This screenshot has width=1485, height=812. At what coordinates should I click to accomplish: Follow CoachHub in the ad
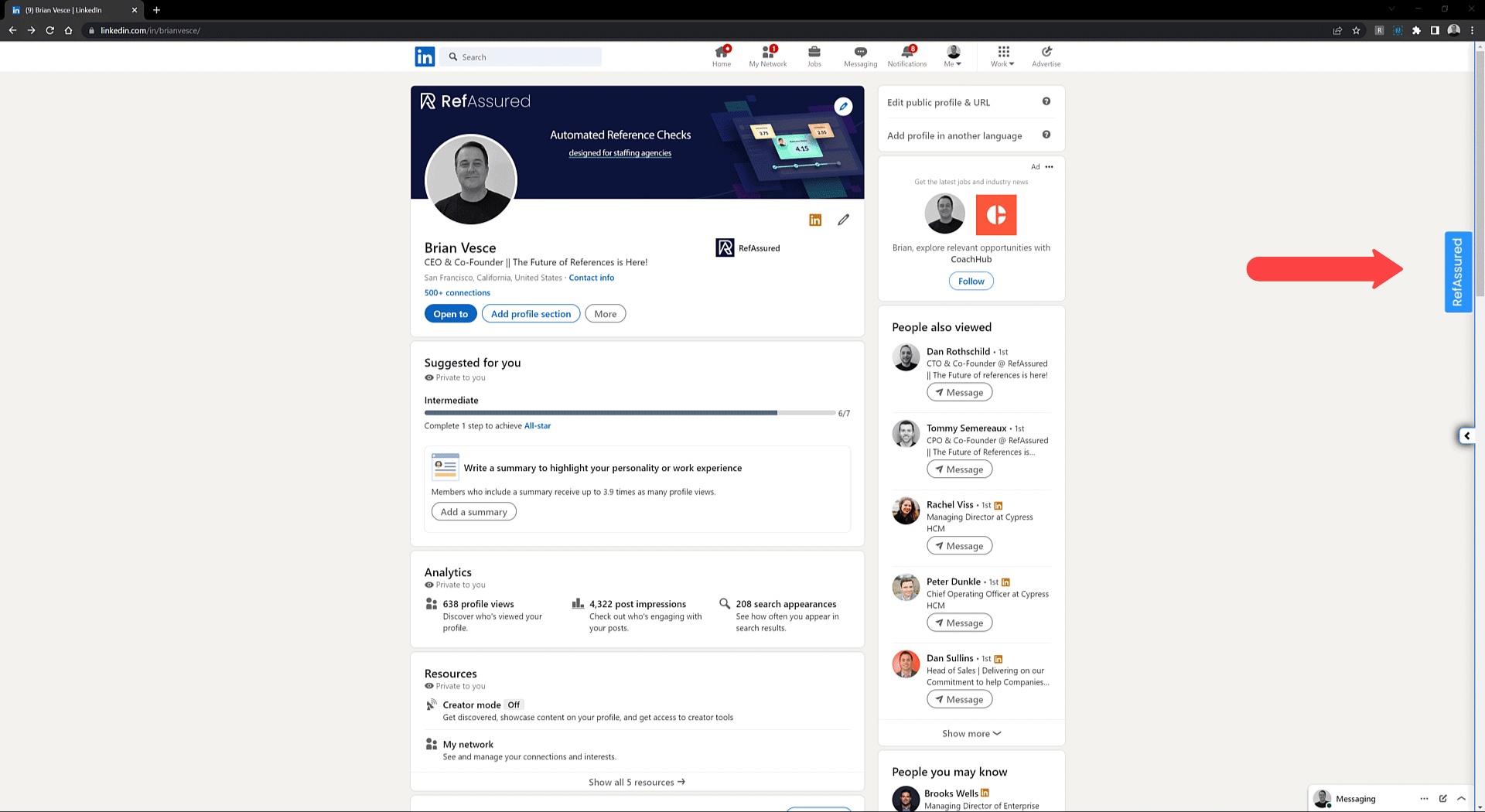pyautogui.click(x=971, y=281)
